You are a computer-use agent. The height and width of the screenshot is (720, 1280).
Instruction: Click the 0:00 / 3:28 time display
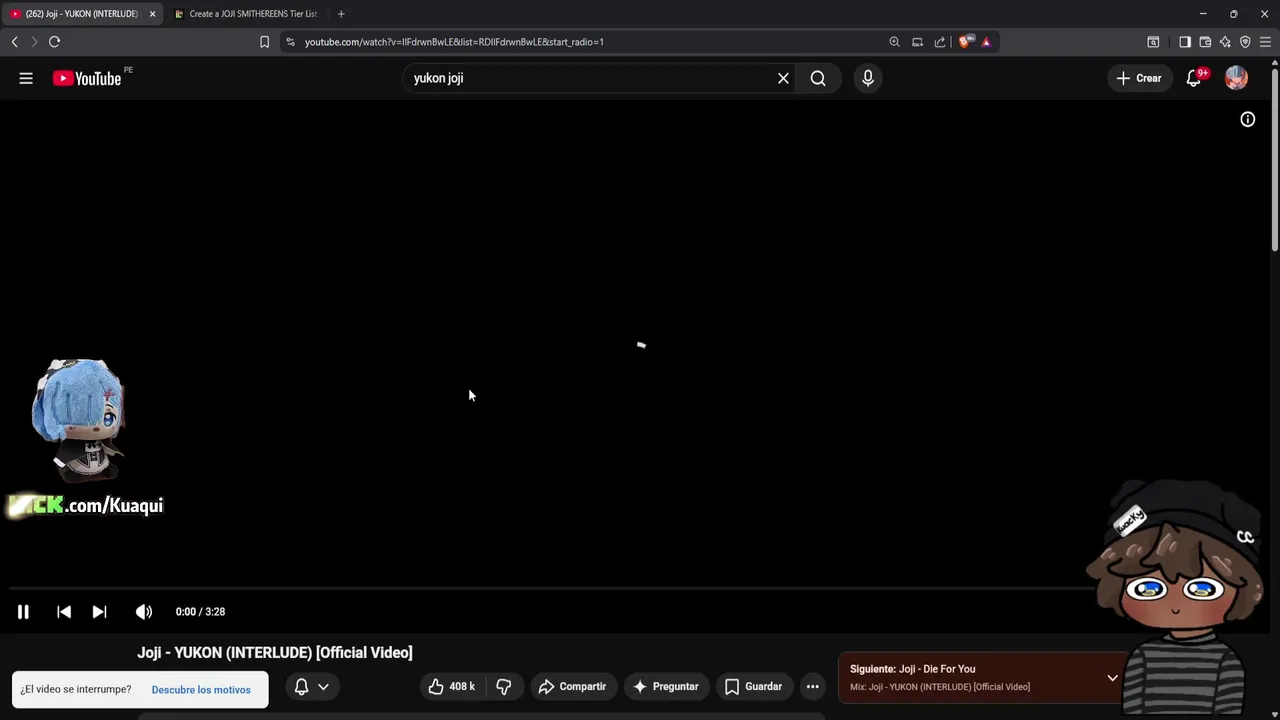[x=200, y=612]
